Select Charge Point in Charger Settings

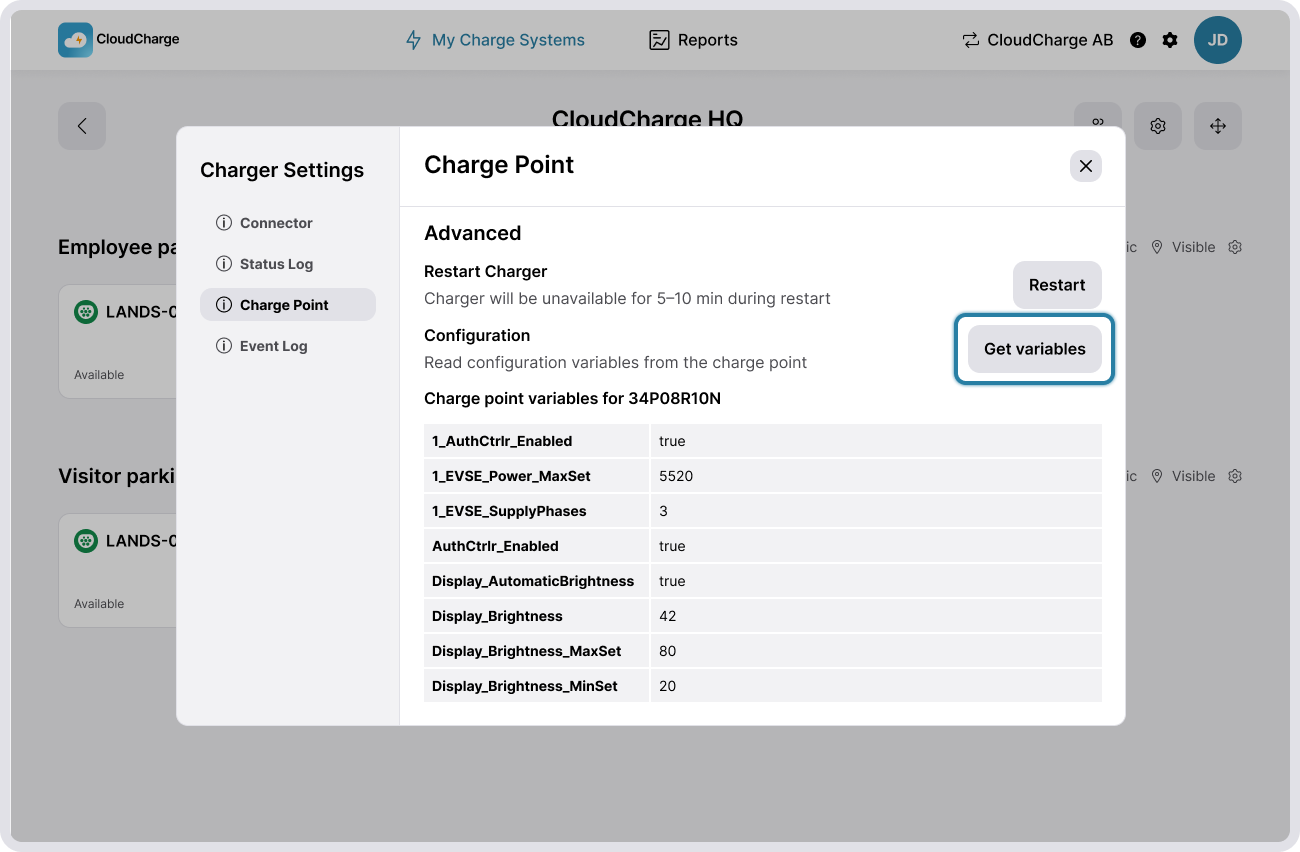coord(288,305)
